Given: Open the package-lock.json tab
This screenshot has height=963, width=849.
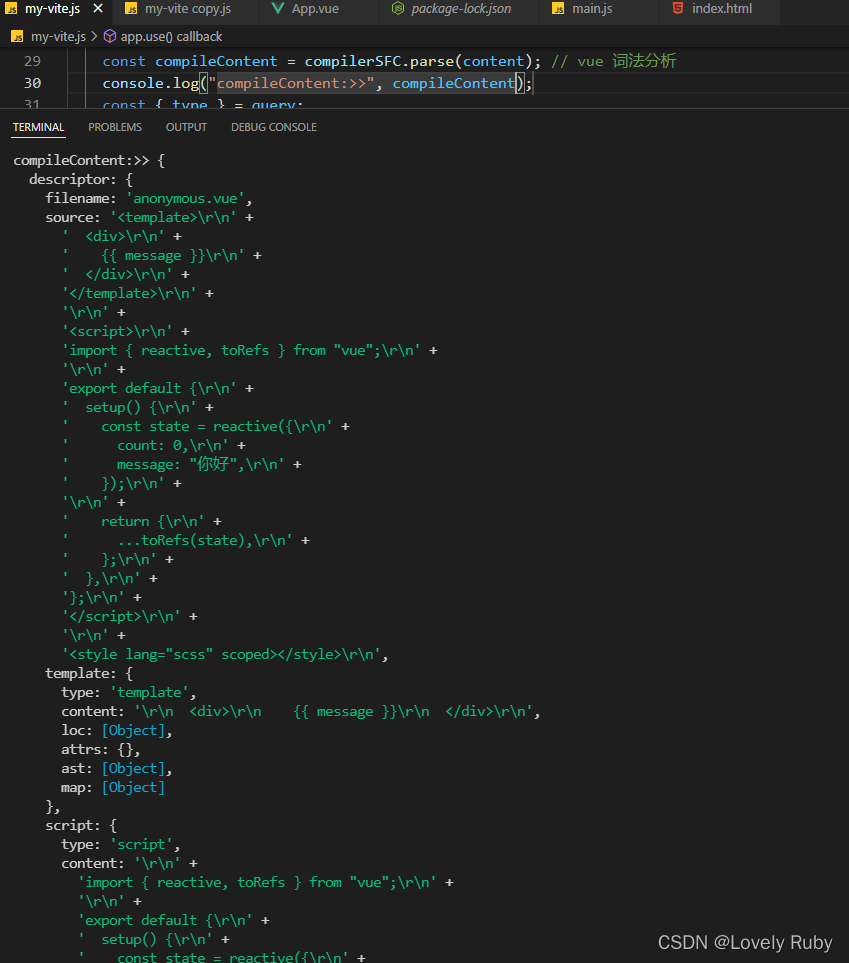Looking at the screenshot, I should [x=461, y=9].
